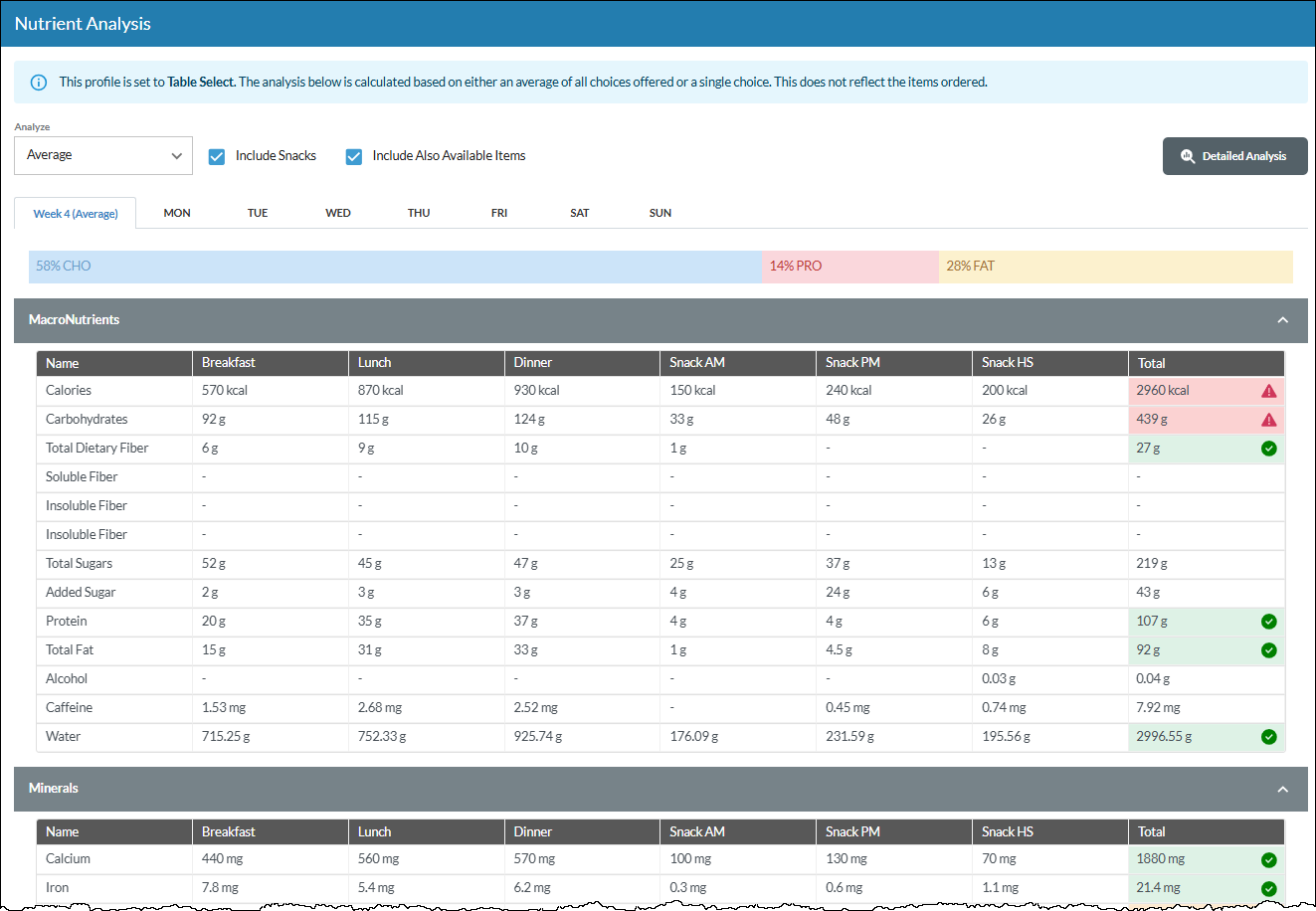Screen dimensions: 1316x911
Task: Click the Soluble Fiber row label
Action: 82,477
